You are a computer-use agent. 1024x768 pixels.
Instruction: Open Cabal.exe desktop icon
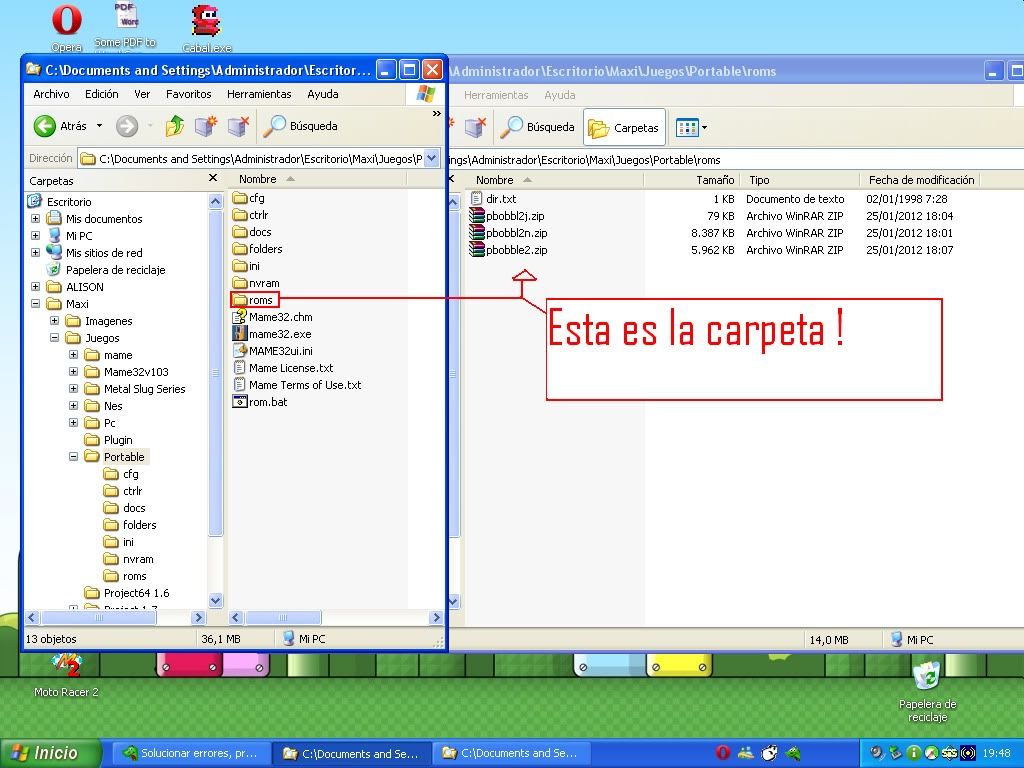pos(206,28)
